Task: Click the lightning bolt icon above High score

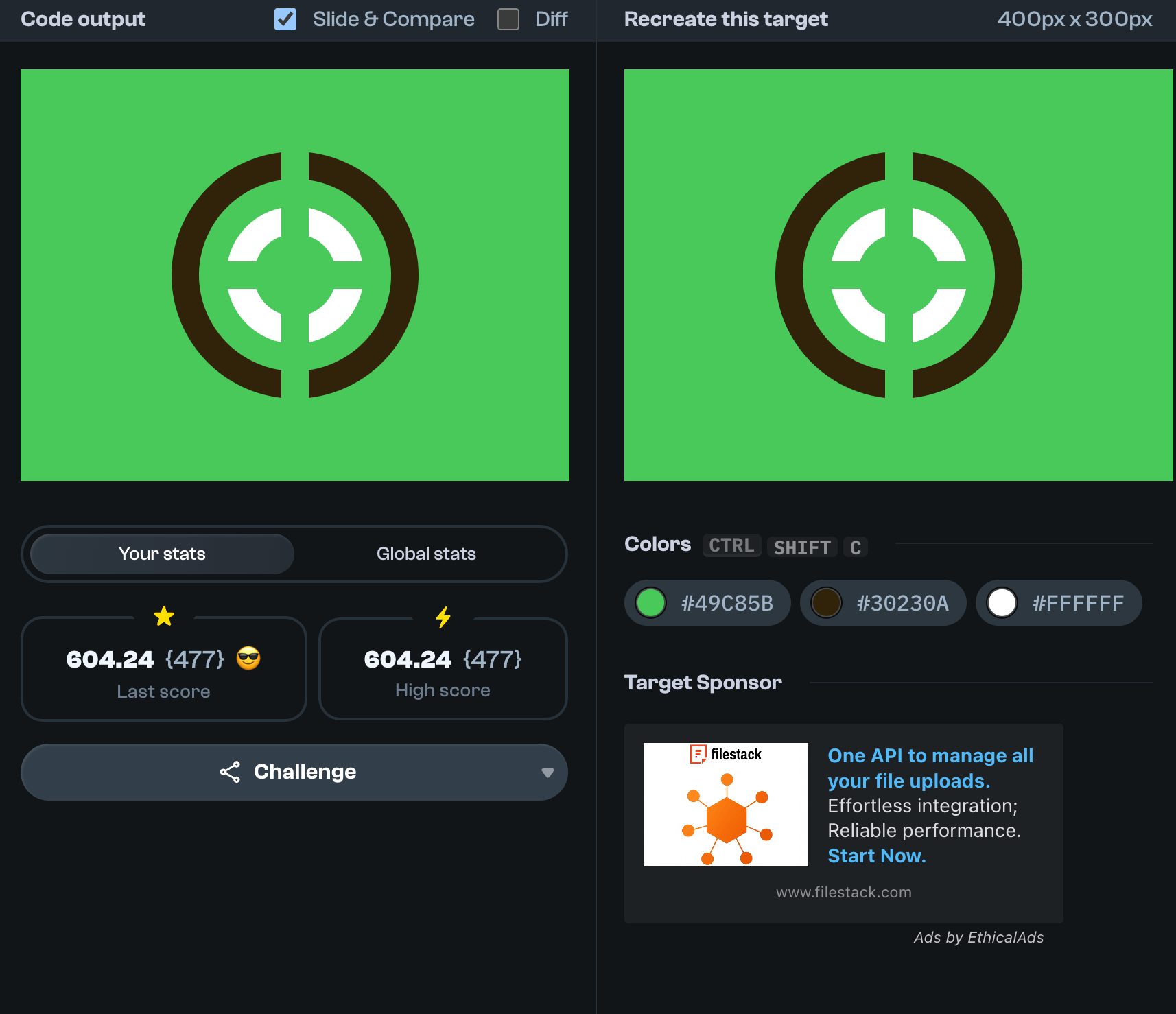Action: (443, 617)
